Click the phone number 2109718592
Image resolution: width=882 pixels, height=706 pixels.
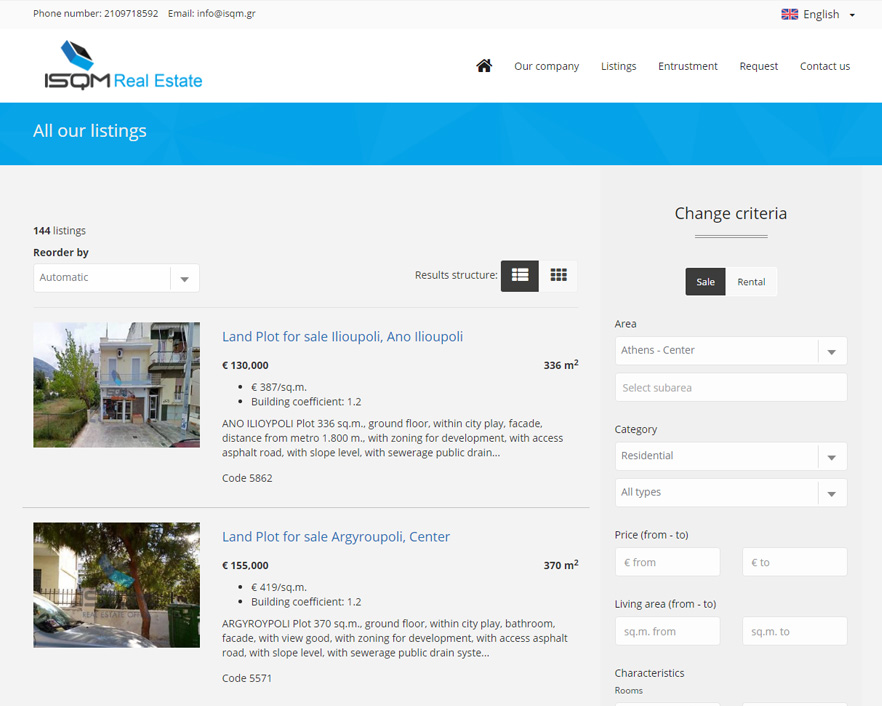(131, 14)
